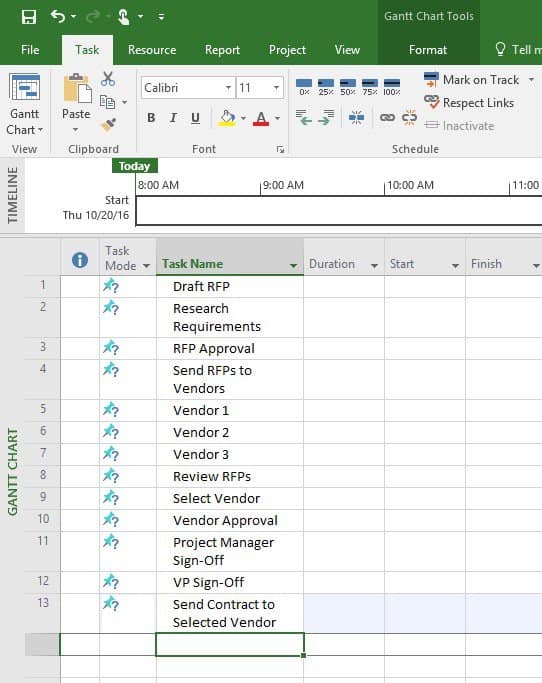Click the Respect Links button
This screenshot has height=683, width=542.
pyautogui.click(x=470, y=103)
